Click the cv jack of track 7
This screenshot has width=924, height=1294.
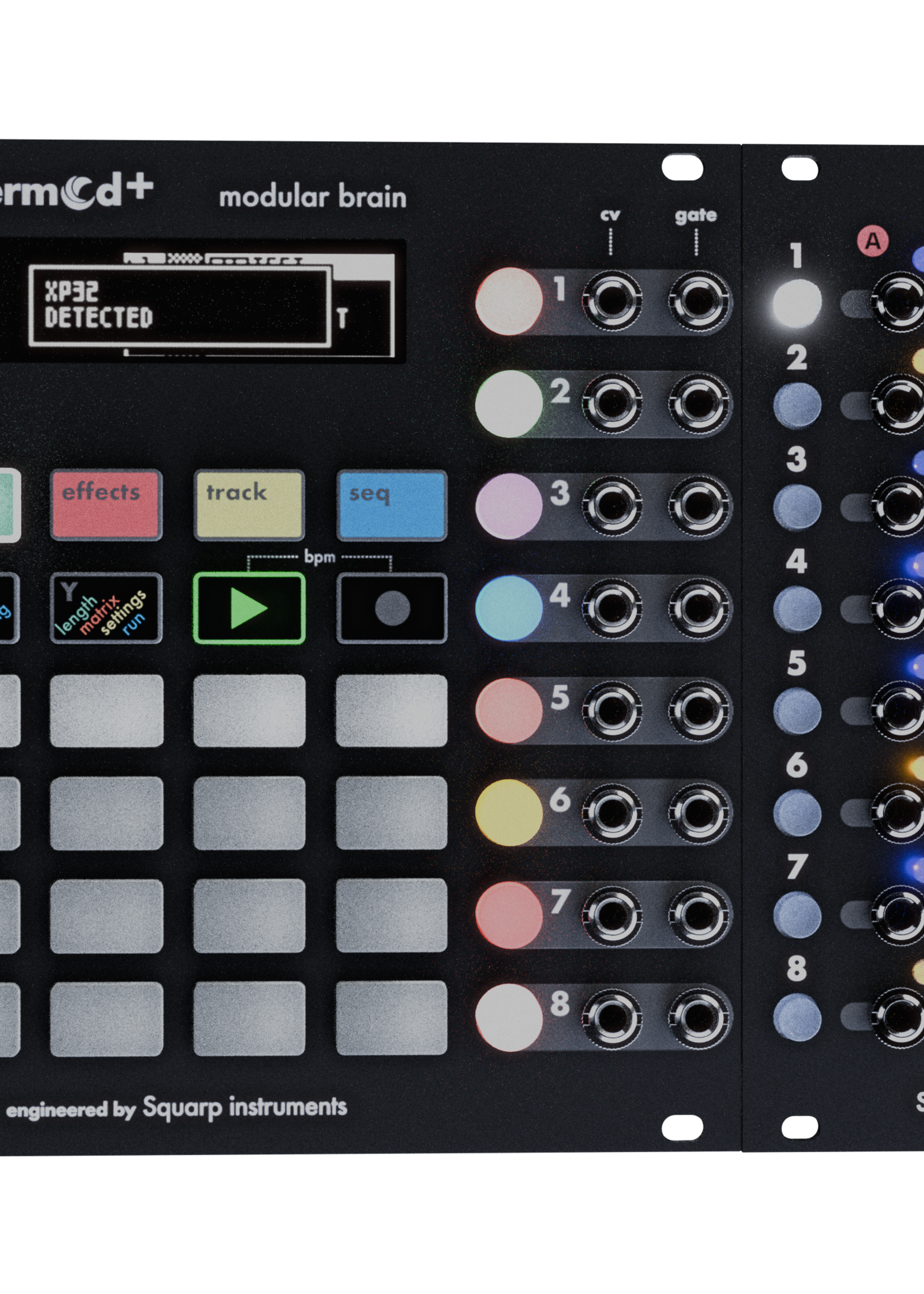[612, 915]
